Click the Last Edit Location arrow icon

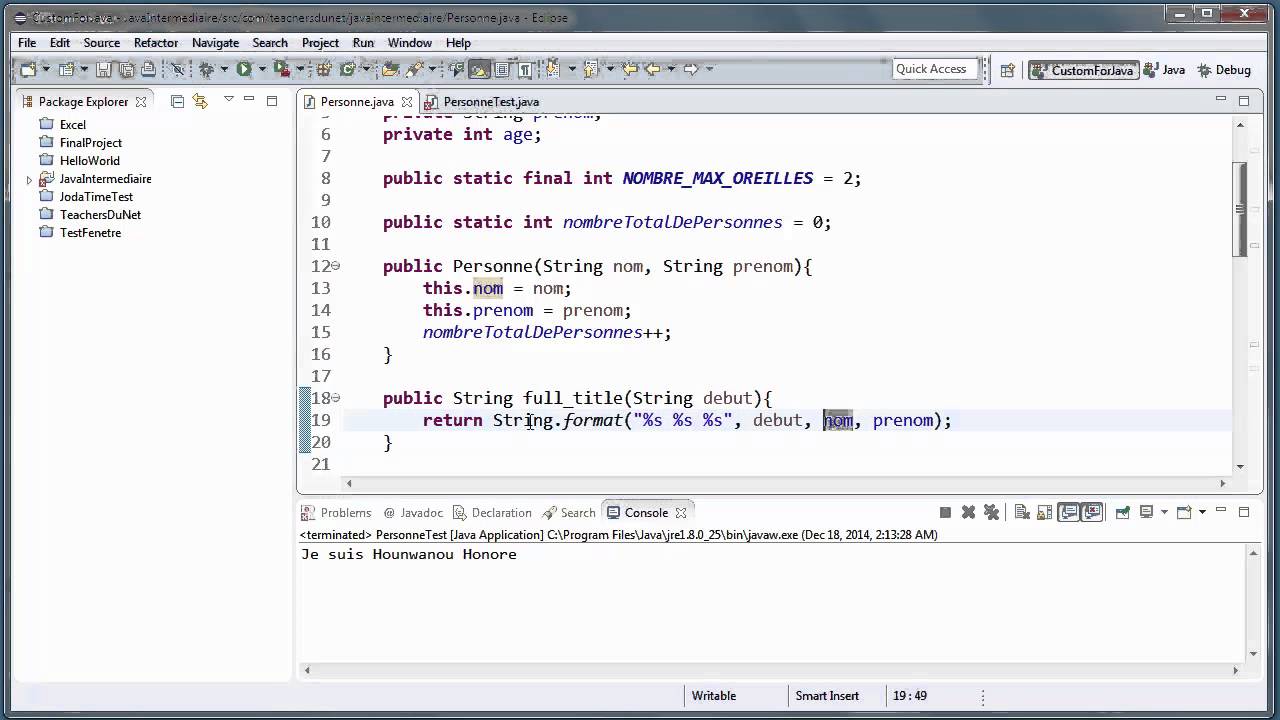point(630,69)
